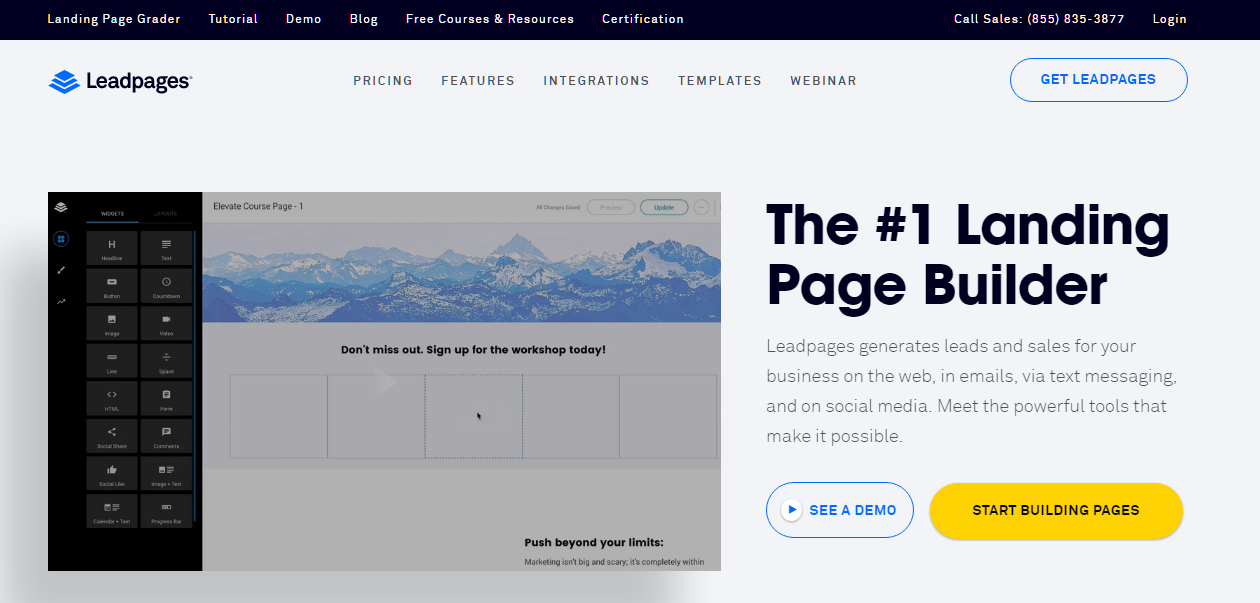The image size is (1260, 603).
Task: Click the mountain banner image in builder
Action: [x=461, y=272]
